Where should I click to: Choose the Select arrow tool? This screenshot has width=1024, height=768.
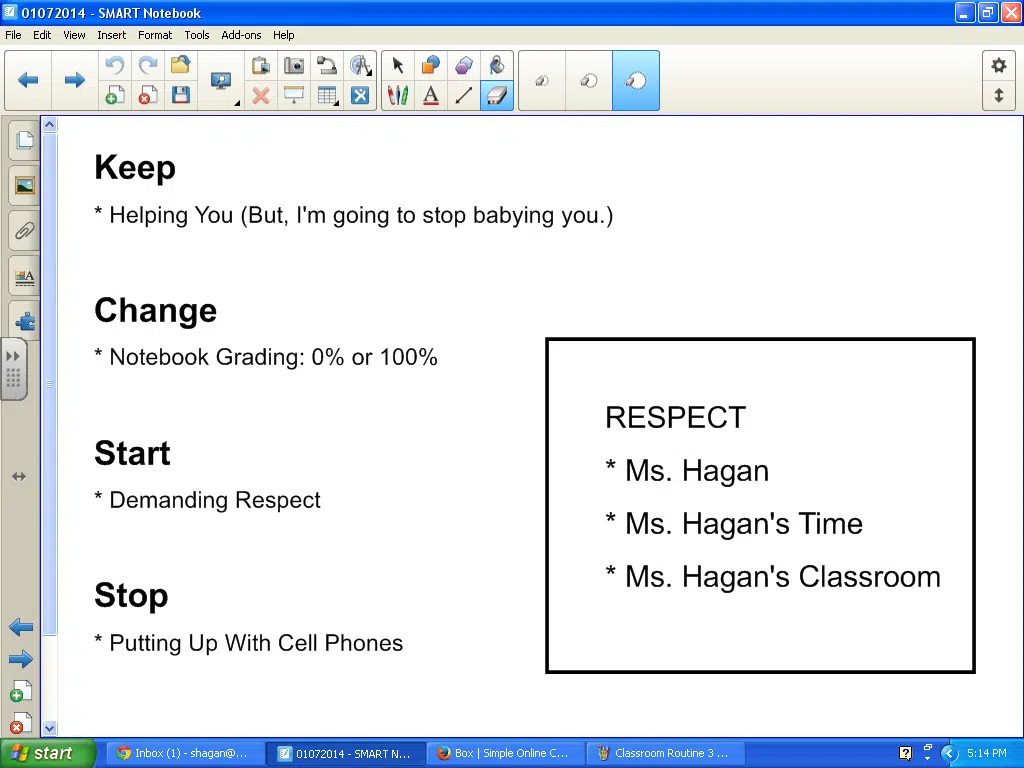click(x=398, y=65)
